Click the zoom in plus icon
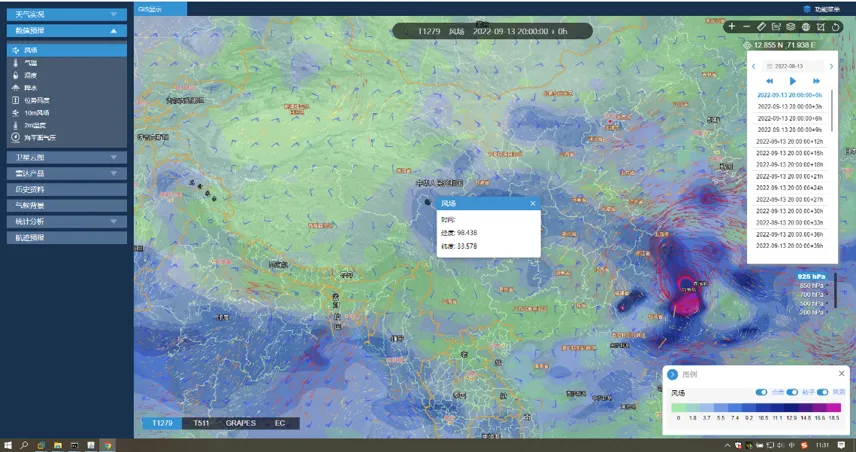This screenshot has height=452, width=856. (732, 26)
